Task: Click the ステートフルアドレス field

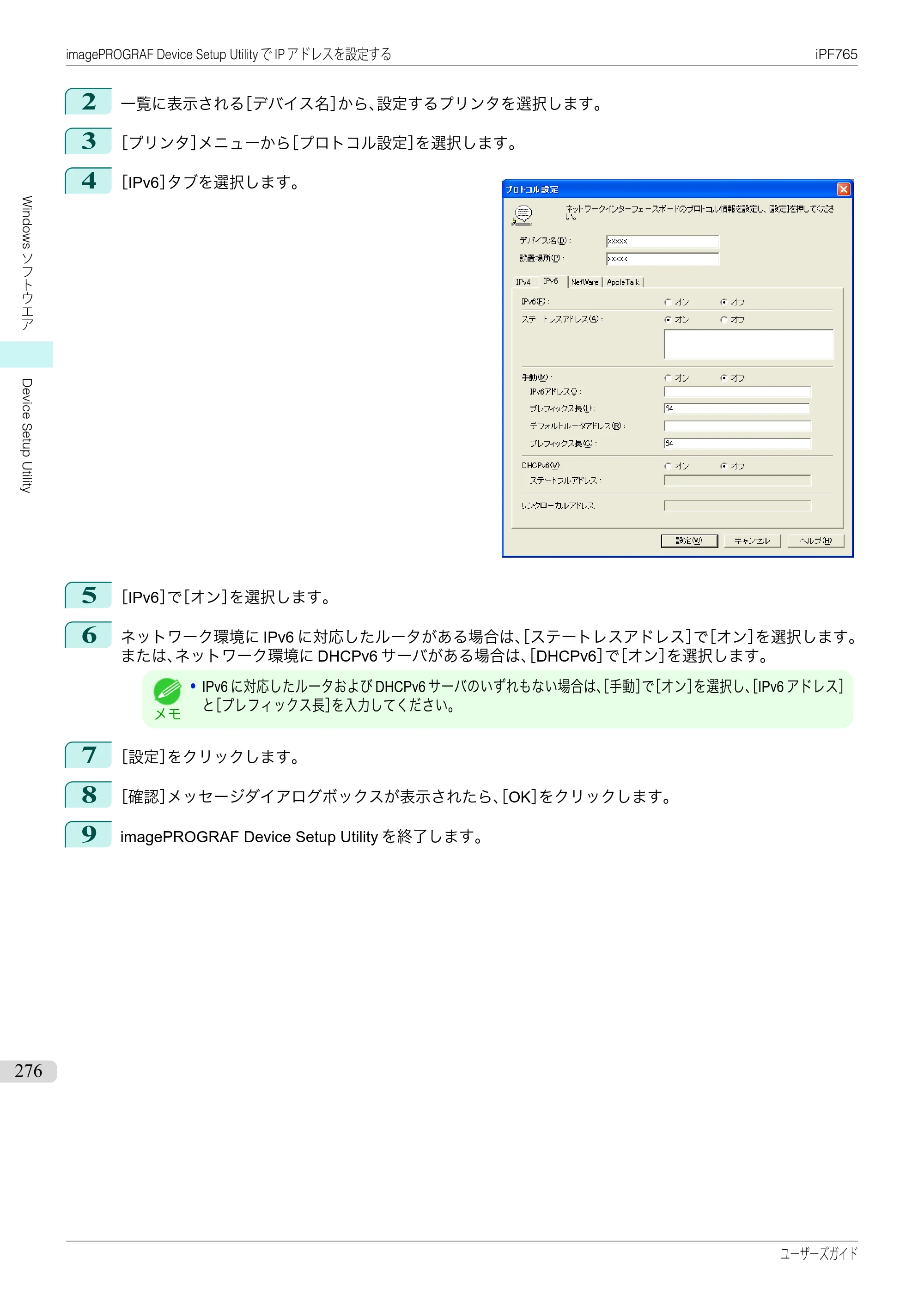Action: point(737,480)
